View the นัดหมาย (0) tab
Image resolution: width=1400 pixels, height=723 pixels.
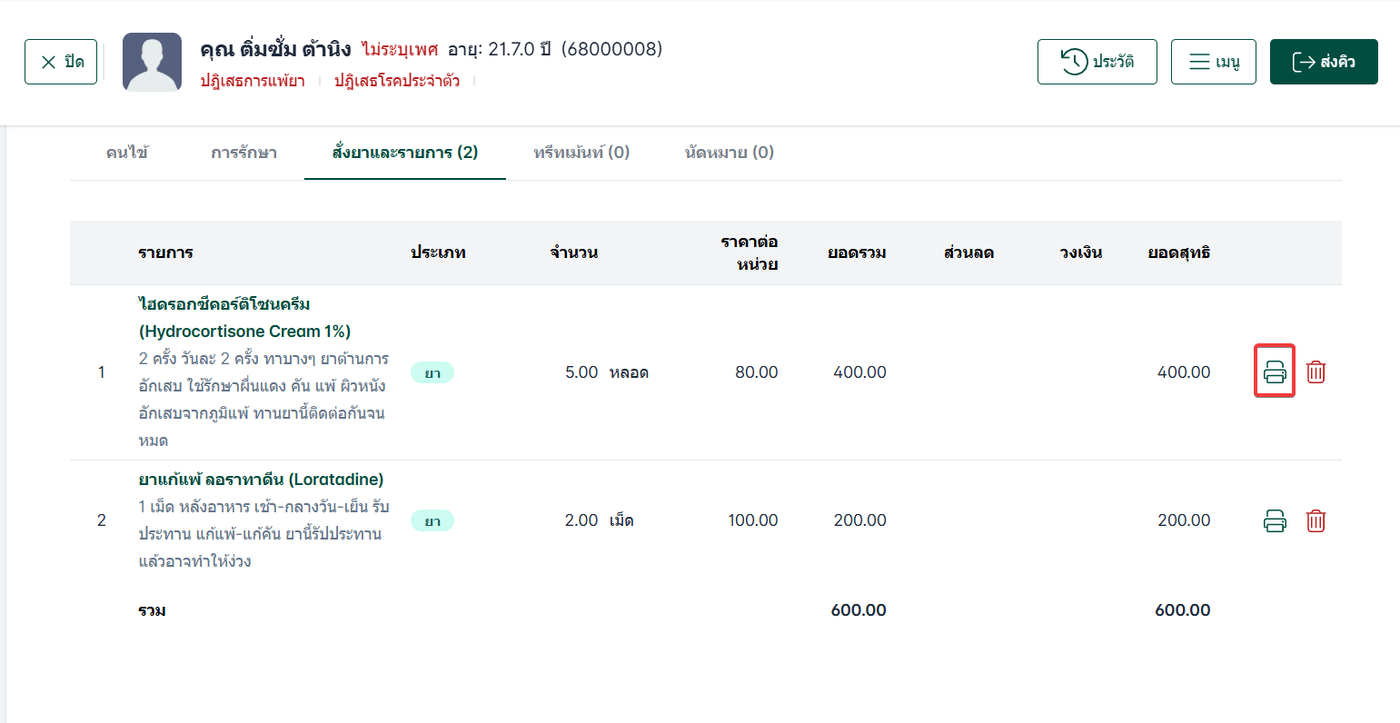pos(729,153)
